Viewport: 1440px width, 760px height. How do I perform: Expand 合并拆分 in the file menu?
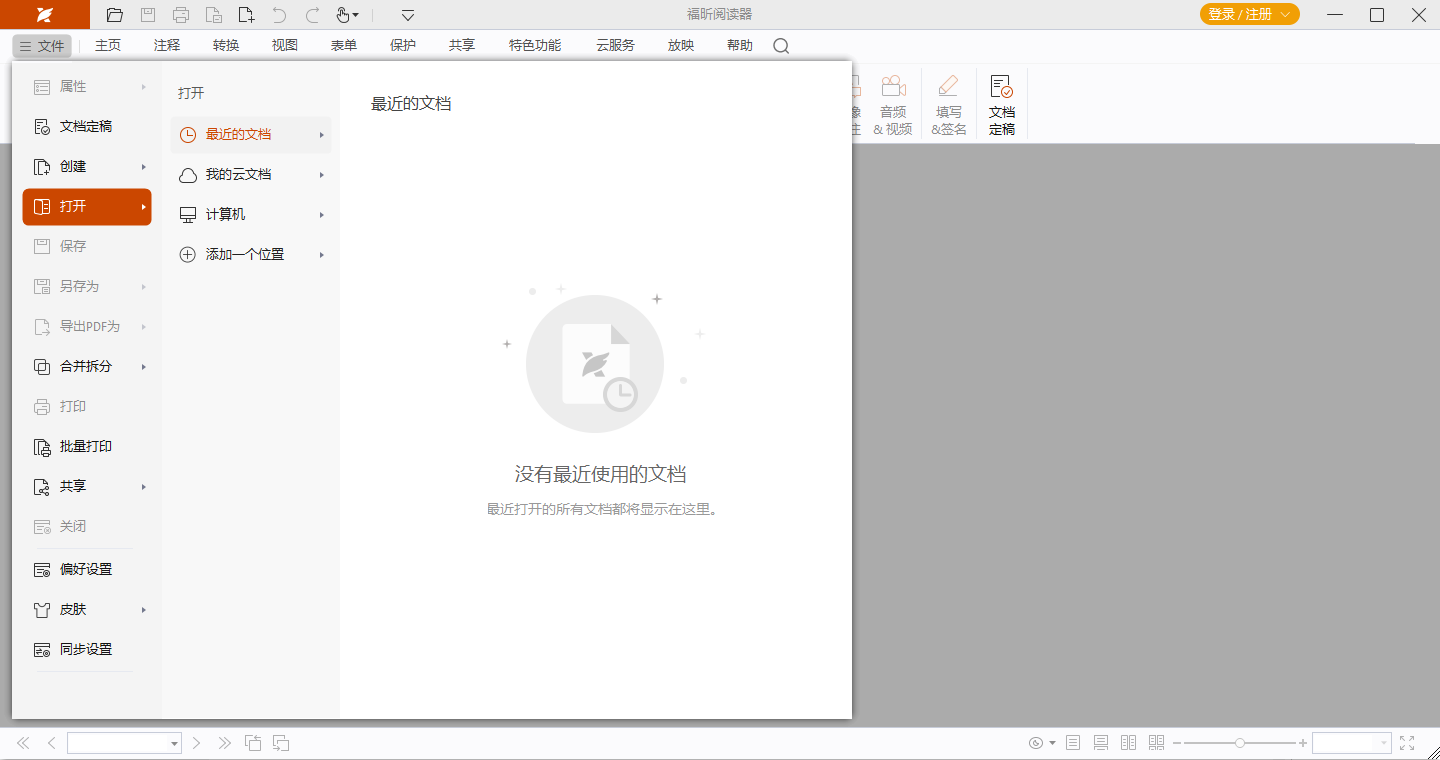click(87, 367)
